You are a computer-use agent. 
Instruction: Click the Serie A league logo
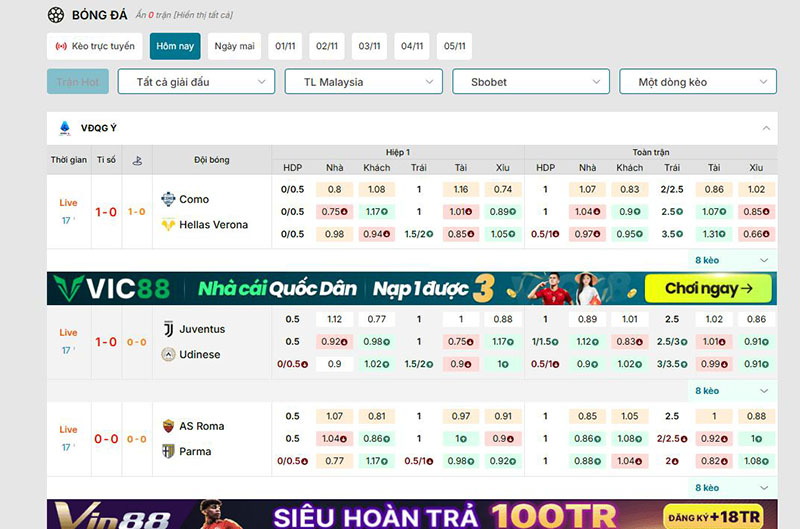coord(65,128)
